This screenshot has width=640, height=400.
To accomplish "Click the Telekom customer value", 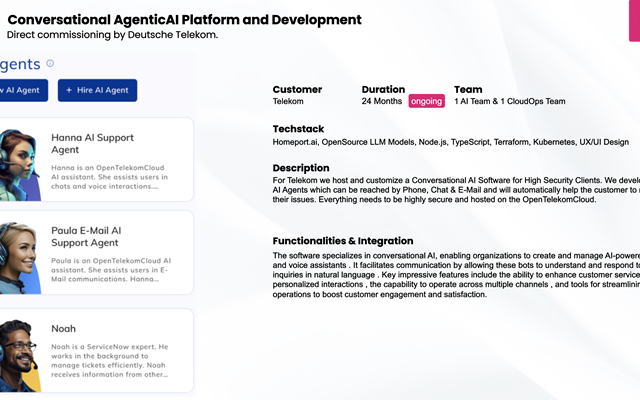I will point(288,101).
